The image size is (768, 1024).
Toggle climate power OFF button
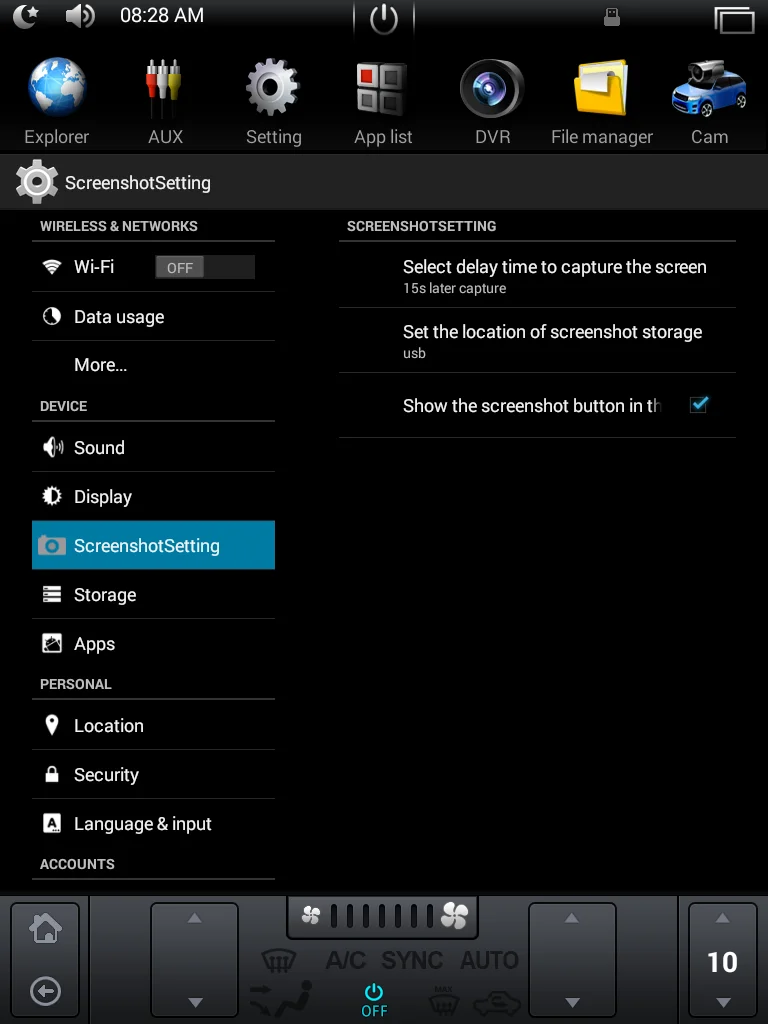(x=374, y=1000)
